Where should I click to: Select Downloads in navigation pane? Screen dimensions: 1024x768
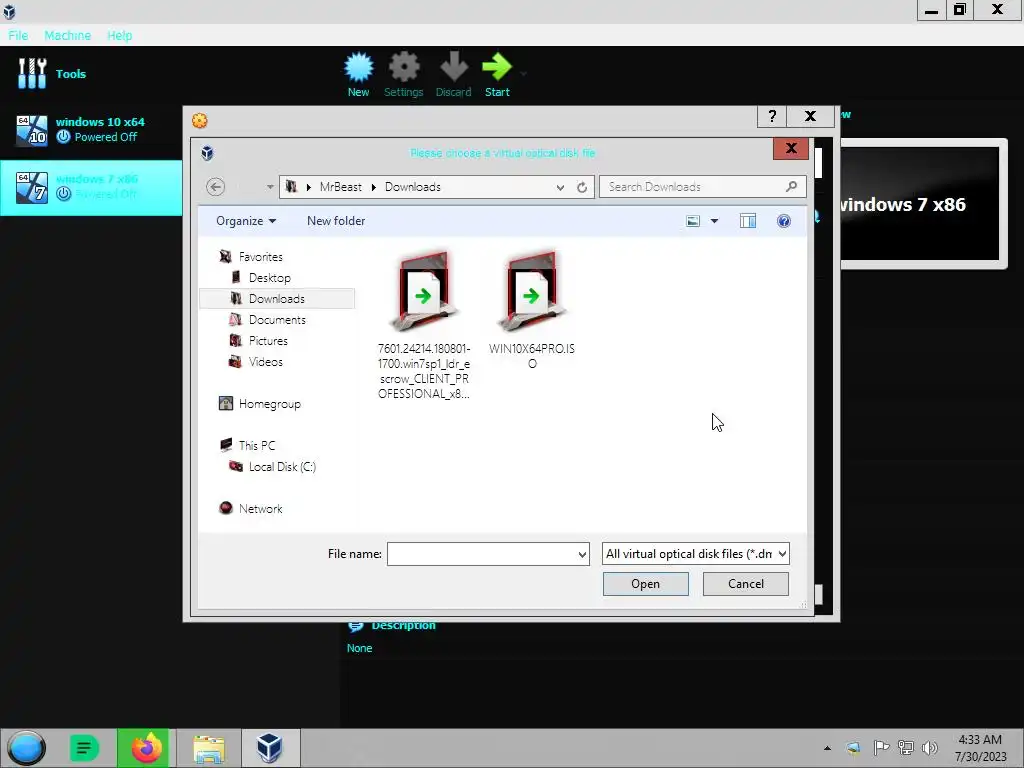(277, 298)
